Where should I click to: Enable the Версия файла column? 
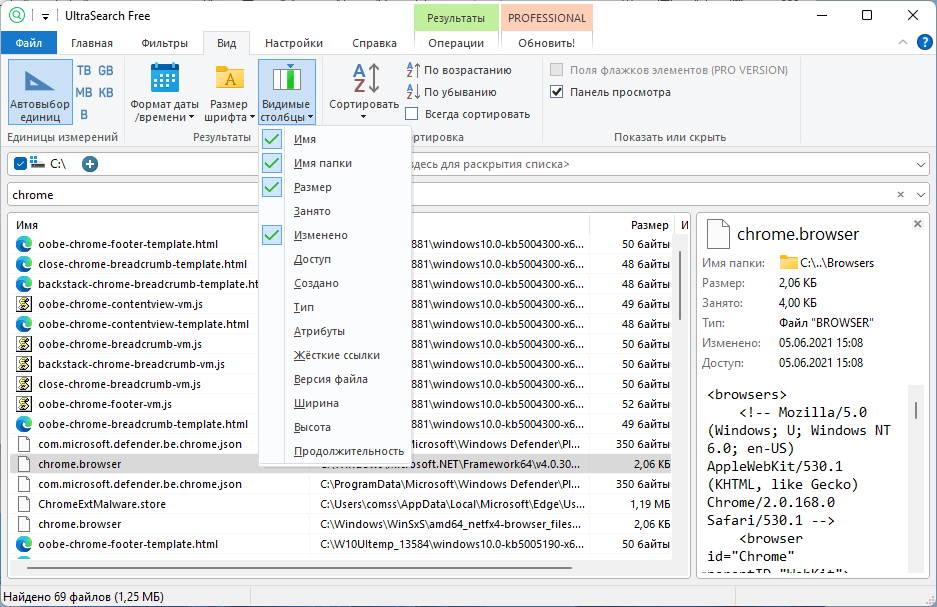click(335, 379)
